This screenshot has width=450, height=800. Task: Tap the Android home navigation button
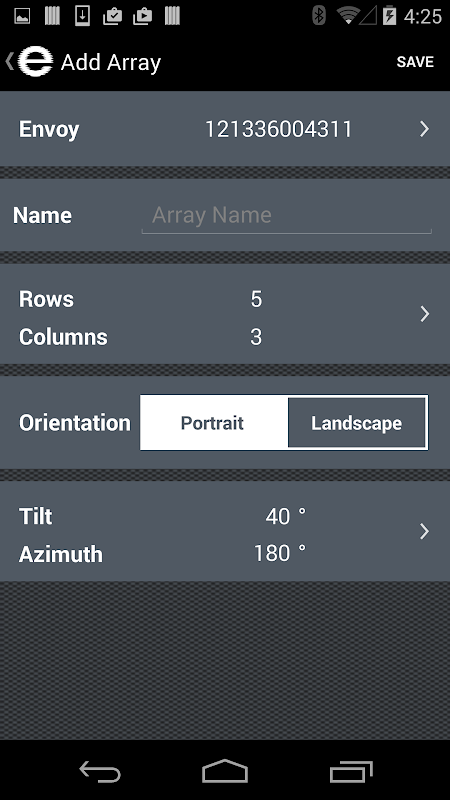[x=225, y=771]
